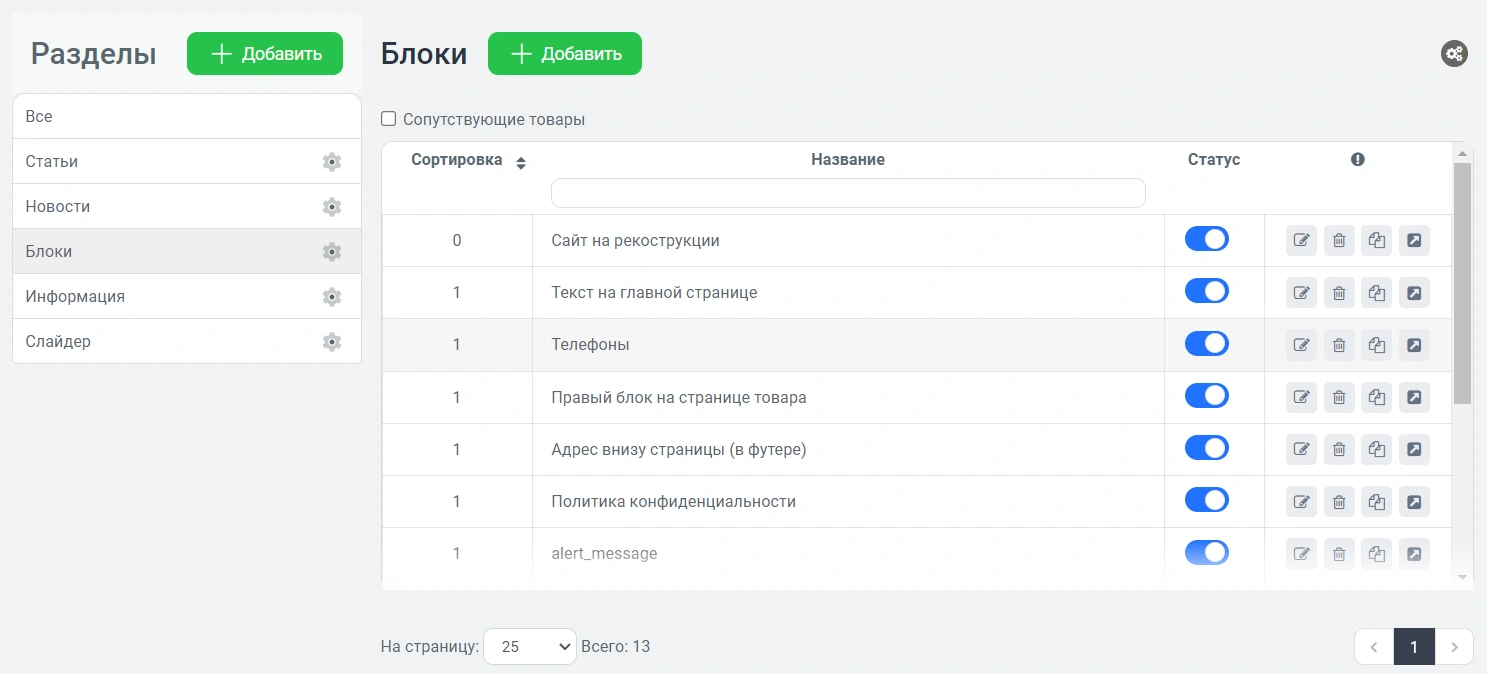Toggle status switch for "Телефоны"
The width and height of the screenshot is (1487, 674).
click(1206, 344)
